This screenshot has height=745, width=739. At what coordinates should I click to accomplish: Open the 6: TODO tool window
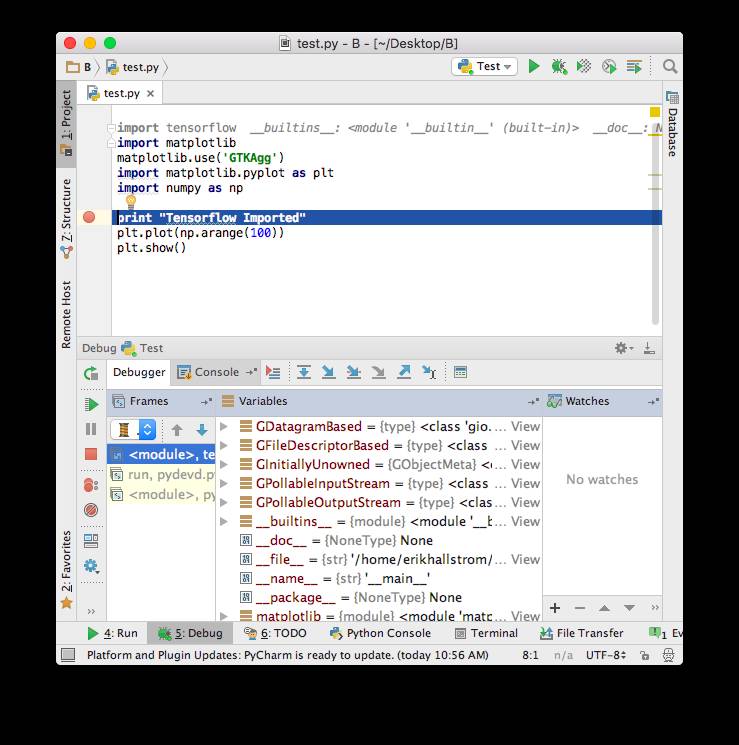[x=275, y=633]
